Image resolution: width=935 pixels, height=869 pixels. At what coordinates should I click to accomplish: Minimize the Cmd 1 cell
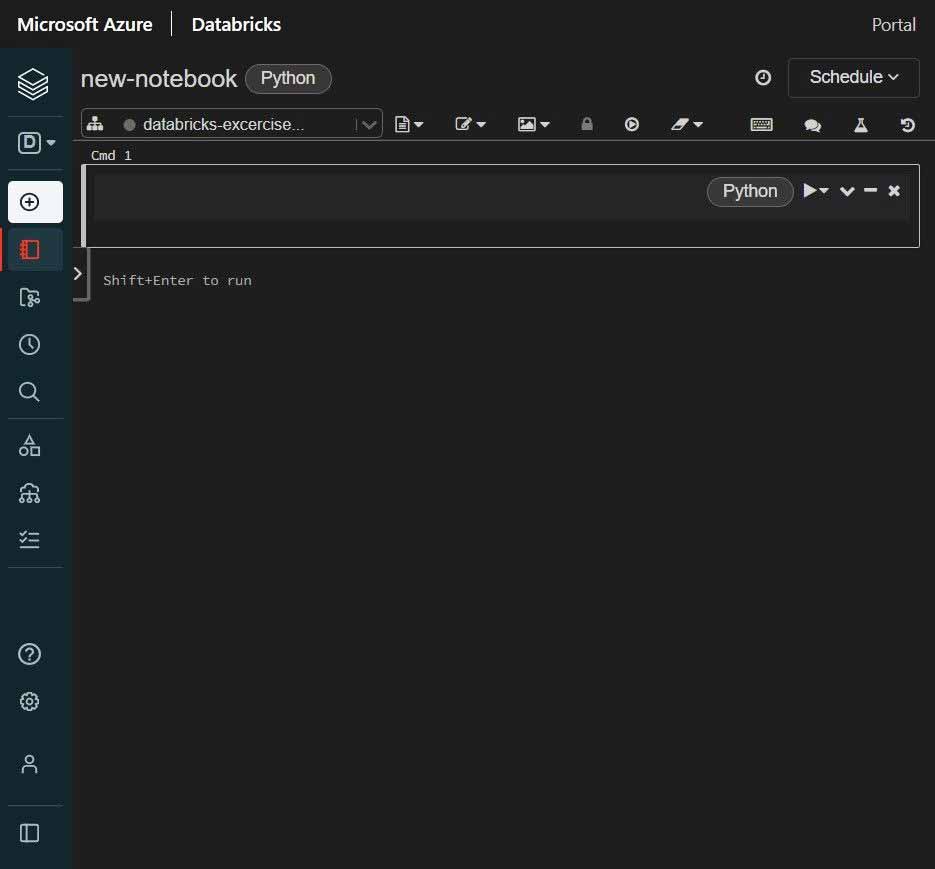(x=870, y=190)
